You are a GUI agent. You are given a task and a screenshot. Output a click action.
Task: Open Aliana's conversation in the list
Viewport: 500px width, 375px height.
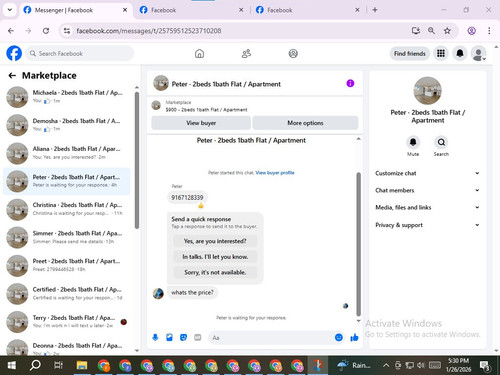67,153
